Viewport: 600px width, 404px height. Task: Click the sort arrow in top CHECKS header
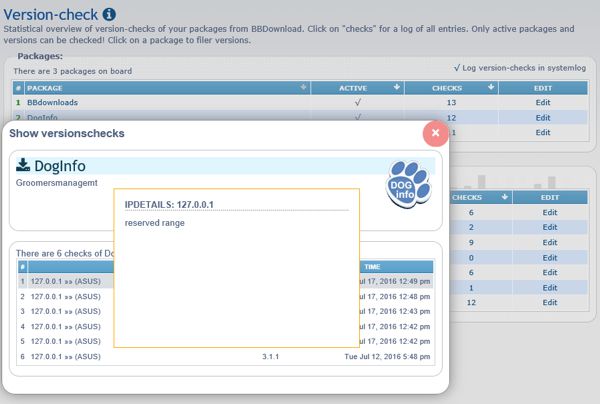pos(491,88)
